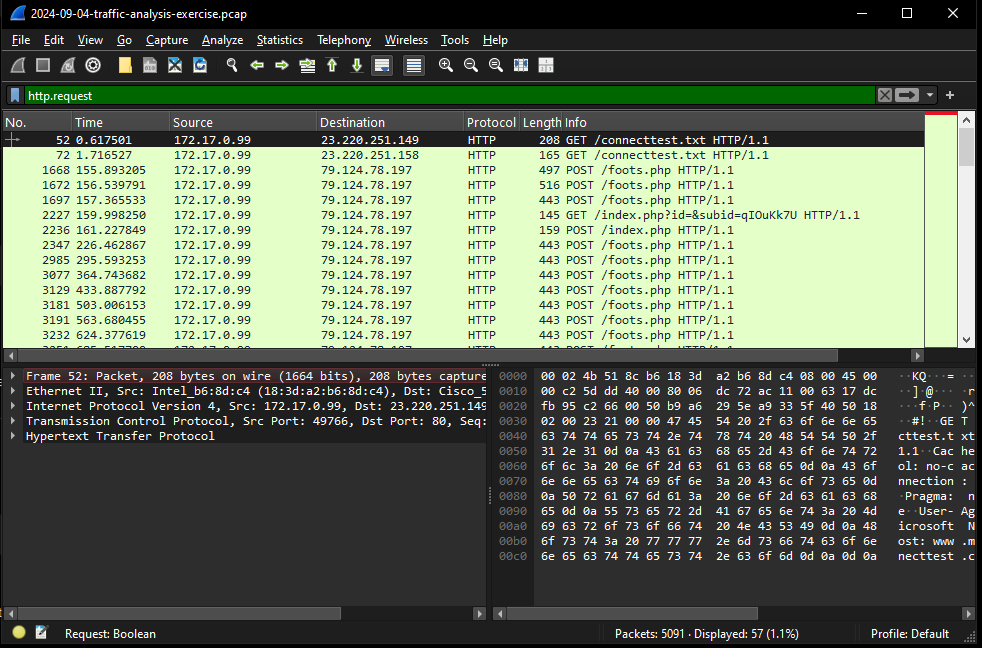
Task: Find a packet with the magnifier icon
Action: click(232, 65)
